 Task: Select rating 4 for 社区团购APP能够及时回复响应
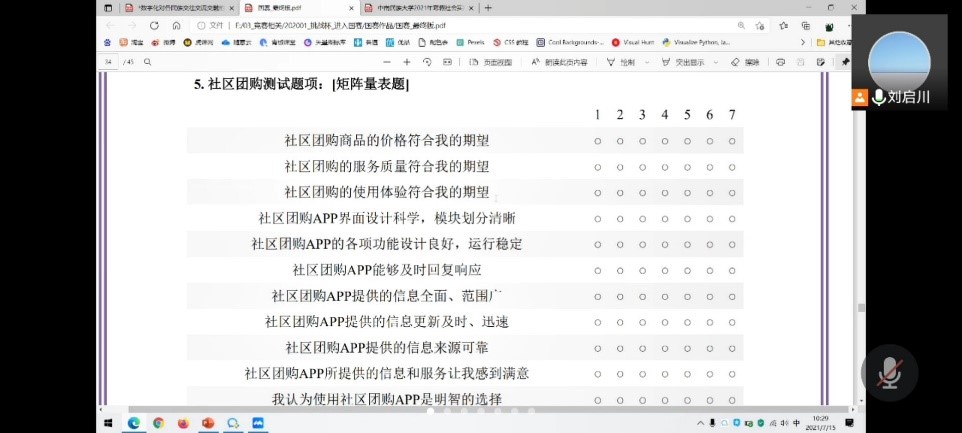(x=664, y=270)
